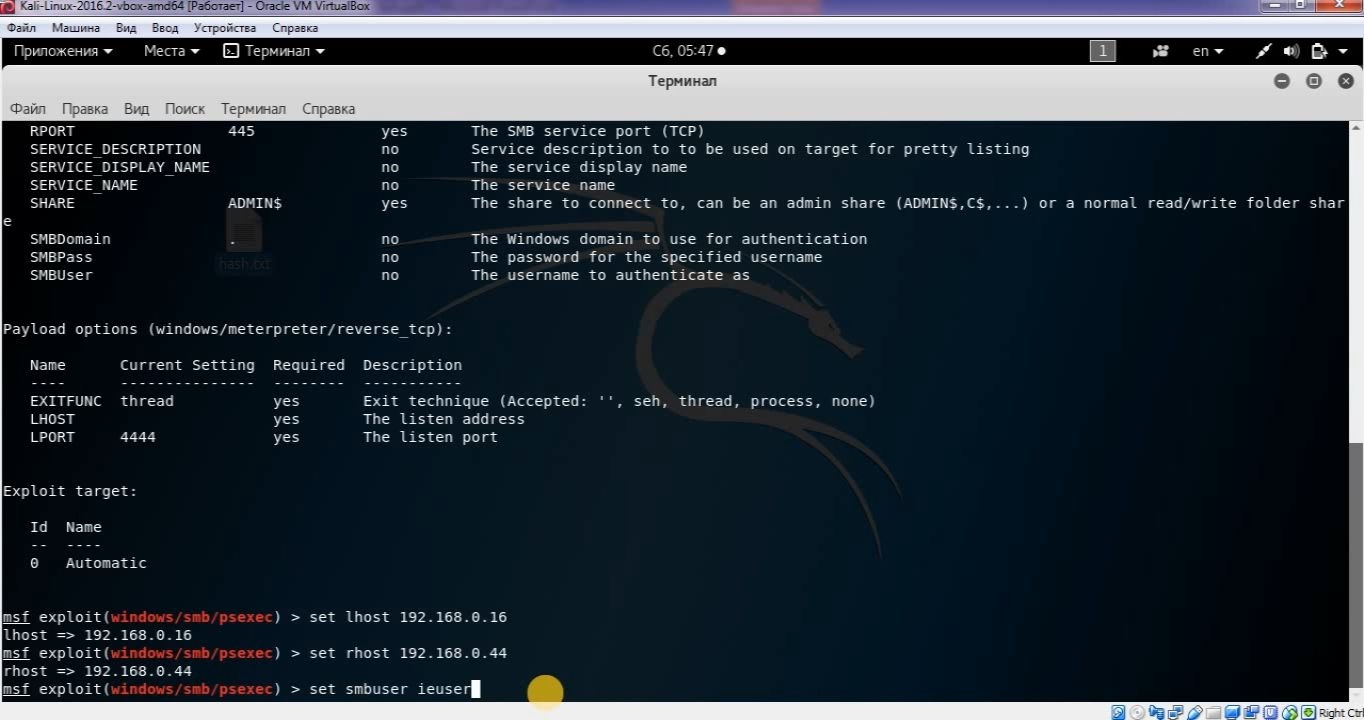The image size is (1364, 720).
Task: Click the ADMIN$ share value
Action: point(255,203)
